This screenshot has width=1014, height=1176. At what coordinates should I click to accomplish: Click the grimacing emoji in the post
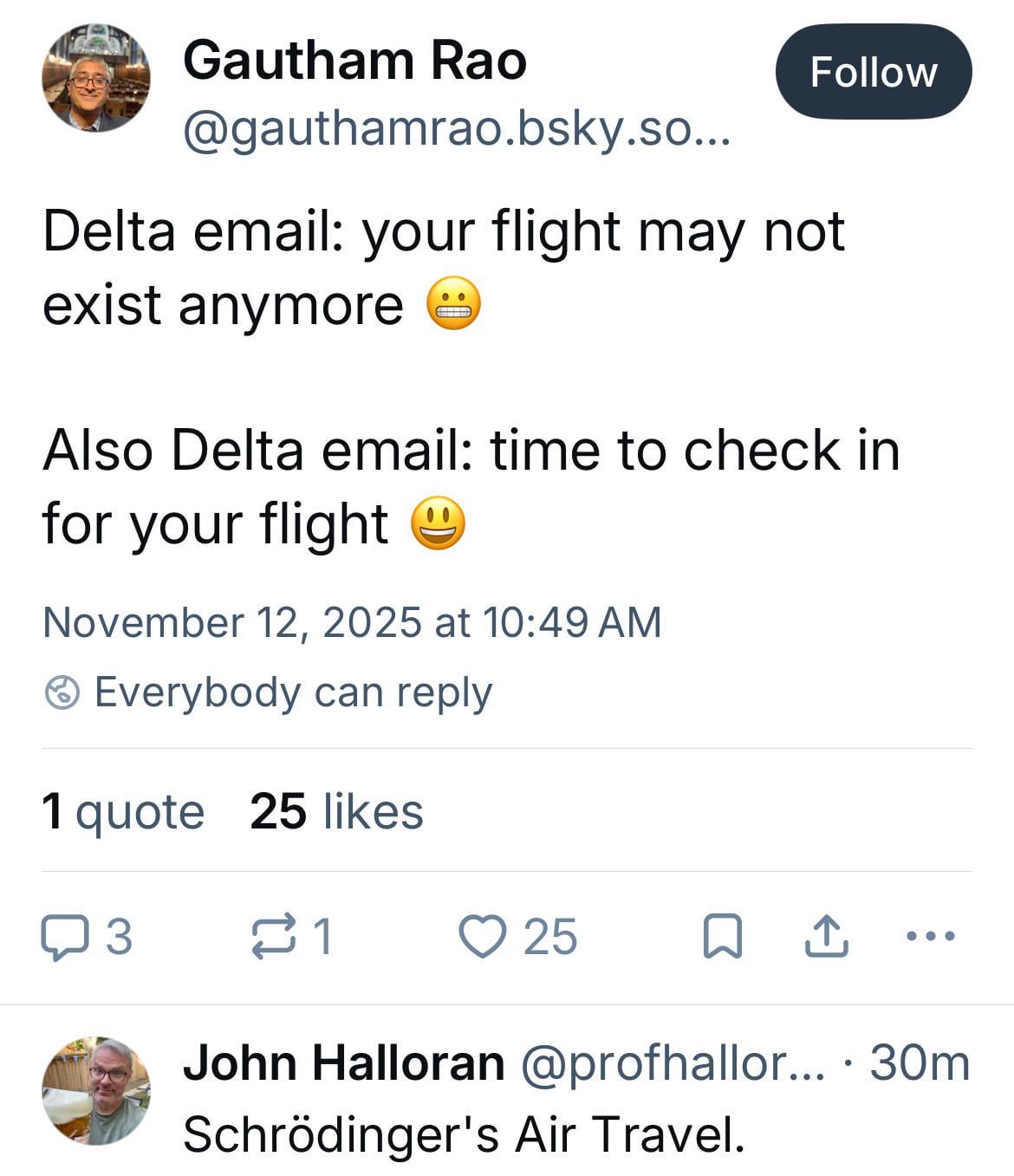click(453, 306)
